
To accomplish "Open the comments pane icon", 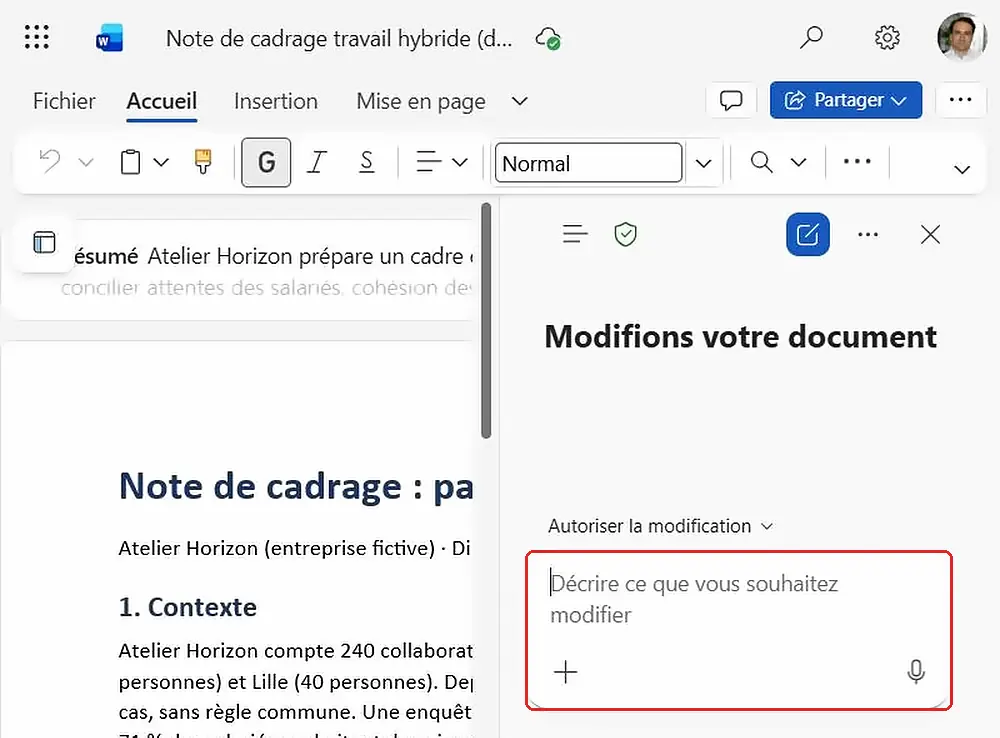I will point(731,100).
